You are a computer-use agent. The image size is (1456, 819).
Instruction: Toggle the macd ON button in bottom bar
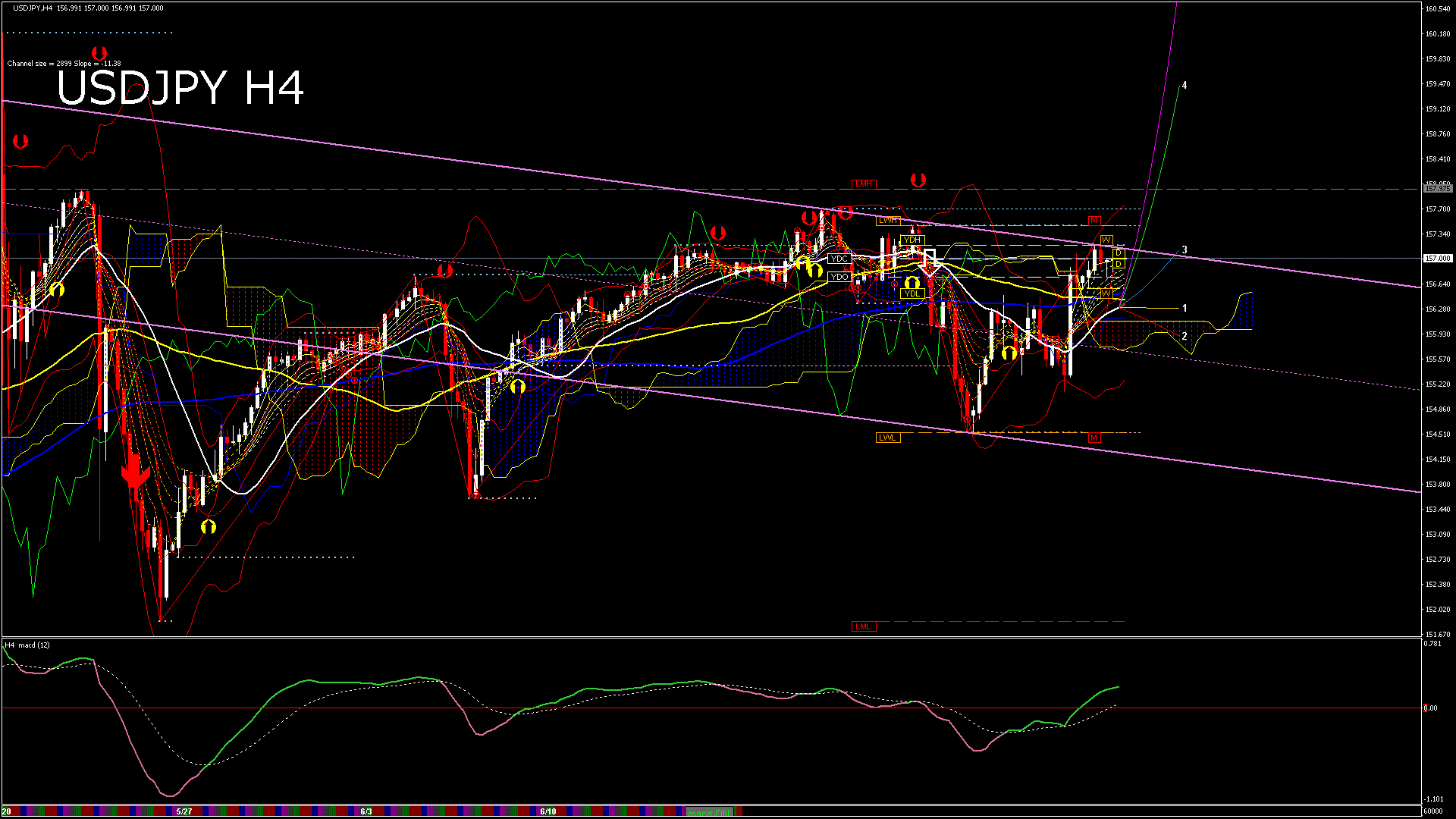coord(709,812)
